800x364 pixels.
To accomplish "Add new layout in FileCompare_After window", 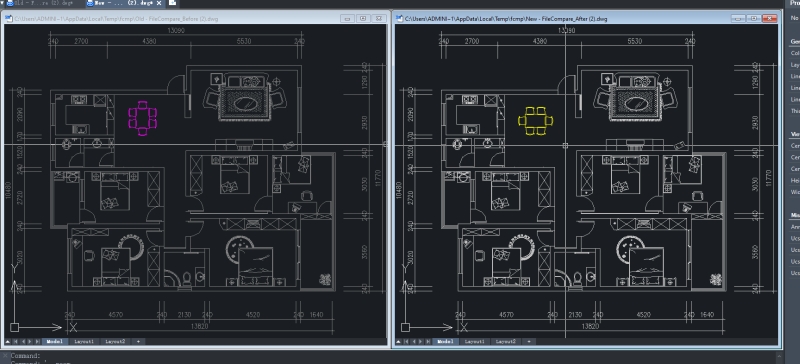I will [529, 342].
